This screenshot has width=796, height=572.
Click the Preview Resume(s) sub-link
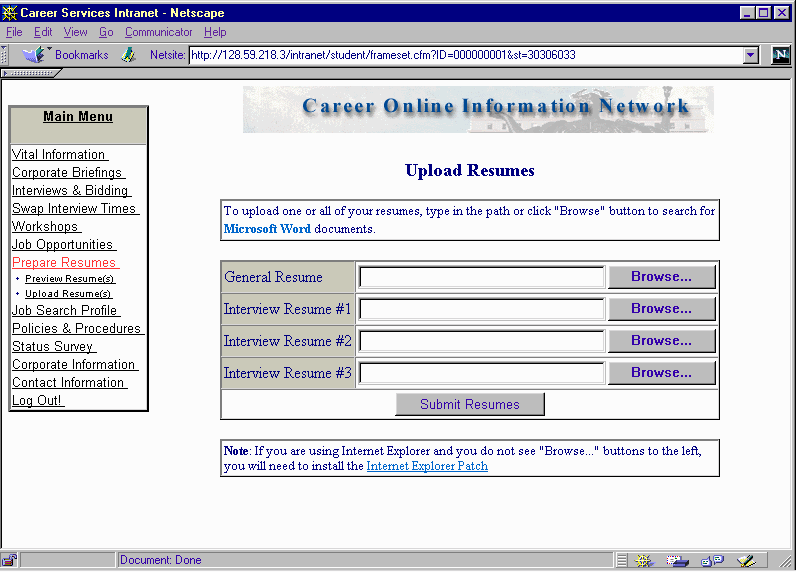point(69,279)
